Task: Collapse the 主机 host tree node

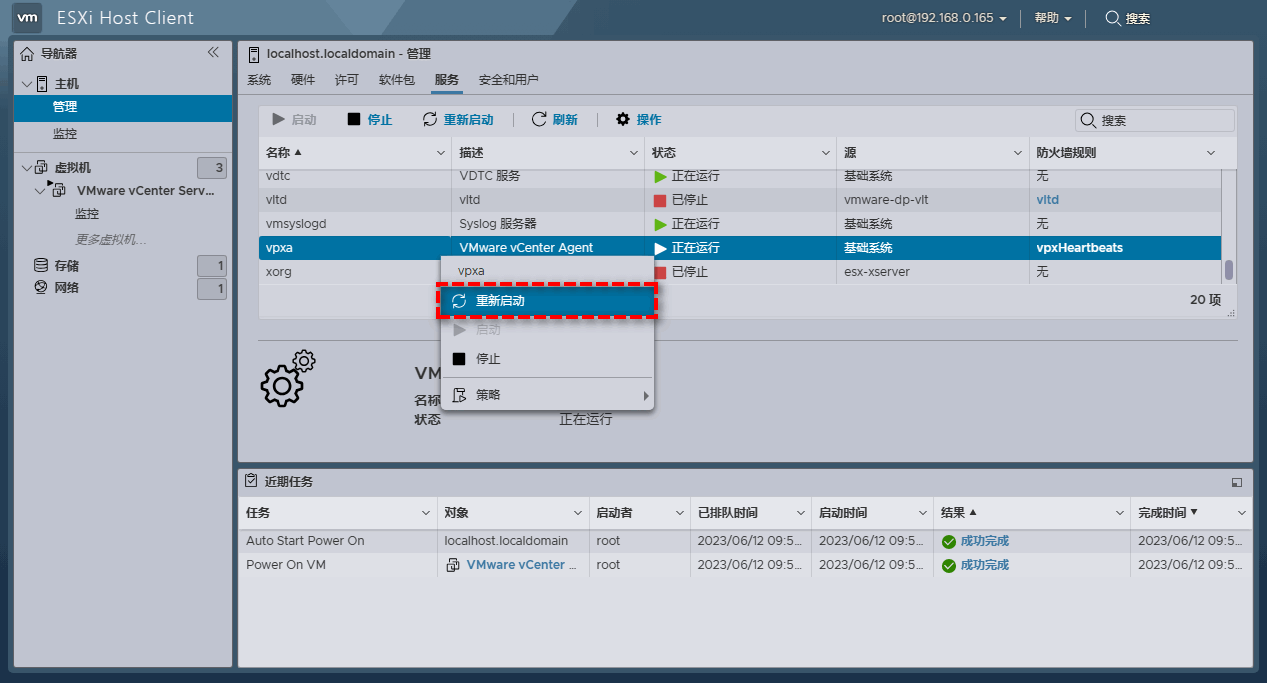Action: pyautogui.click(x=26, y=84)
